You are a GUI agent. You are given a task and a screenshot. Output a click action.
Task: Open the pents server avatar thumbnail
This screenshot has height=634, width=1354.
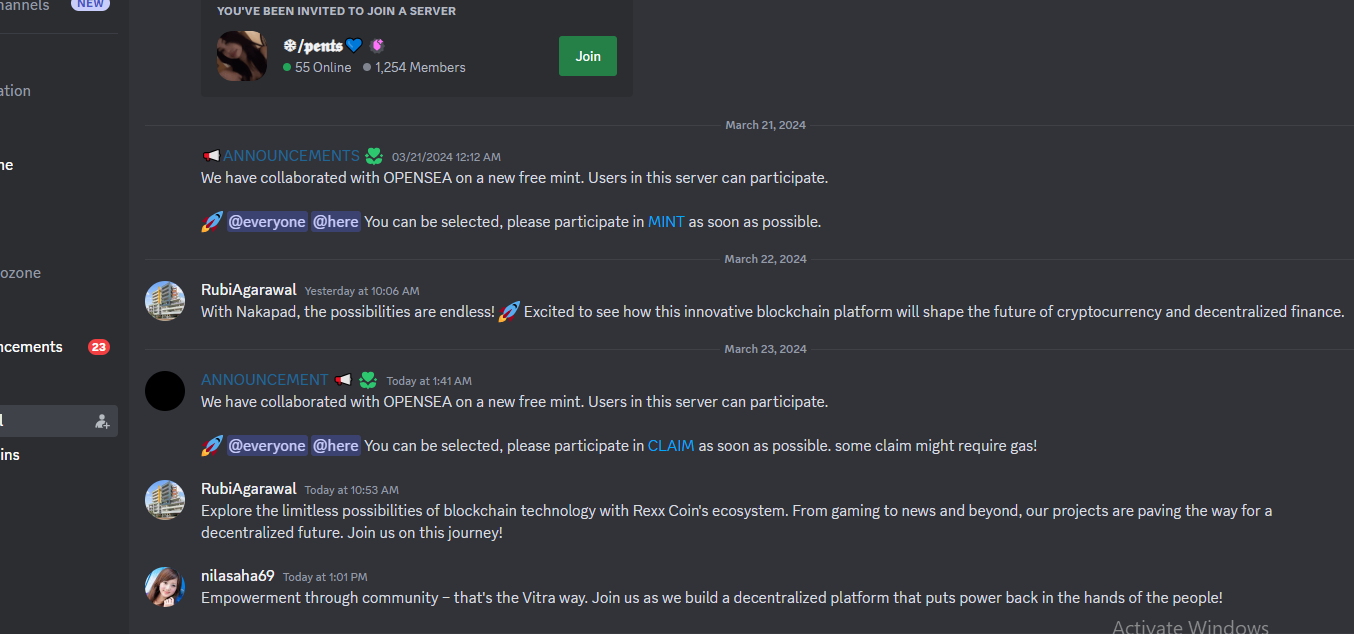(242, 56)
